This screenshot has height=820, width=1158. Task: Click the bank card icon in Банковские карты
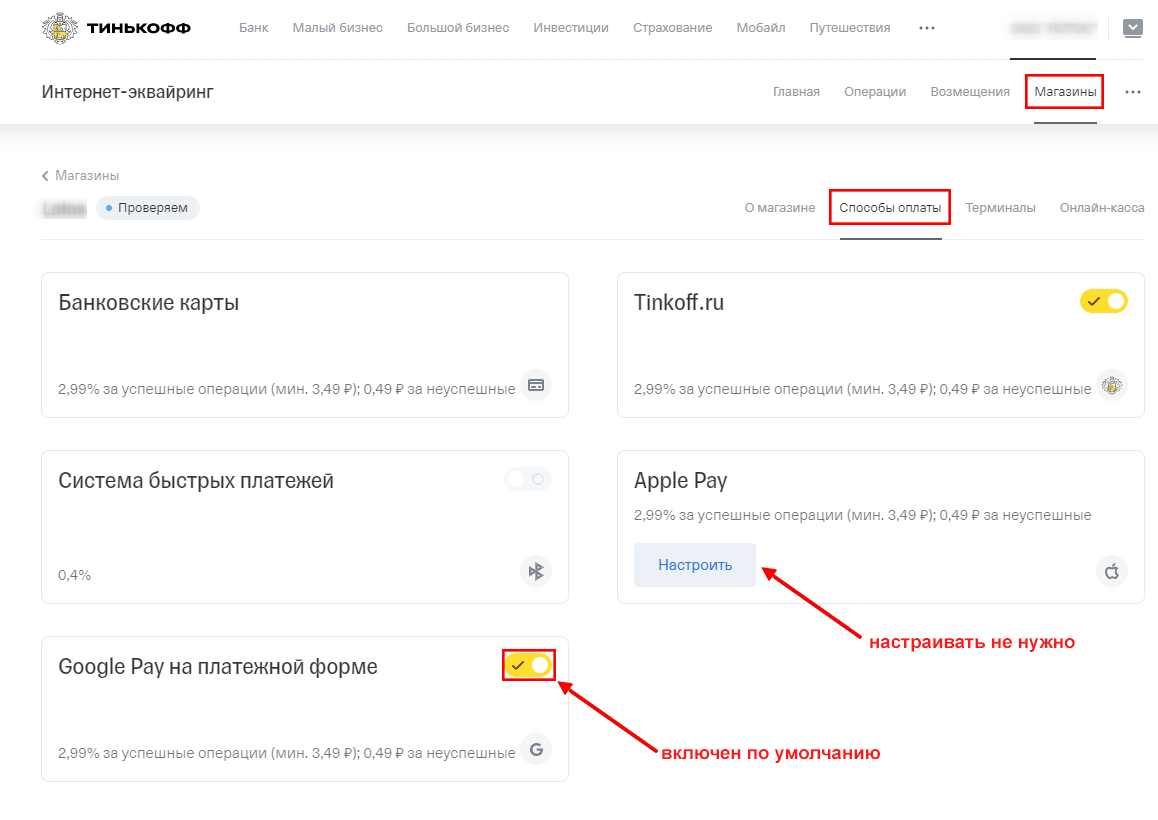tap(536, 385)
